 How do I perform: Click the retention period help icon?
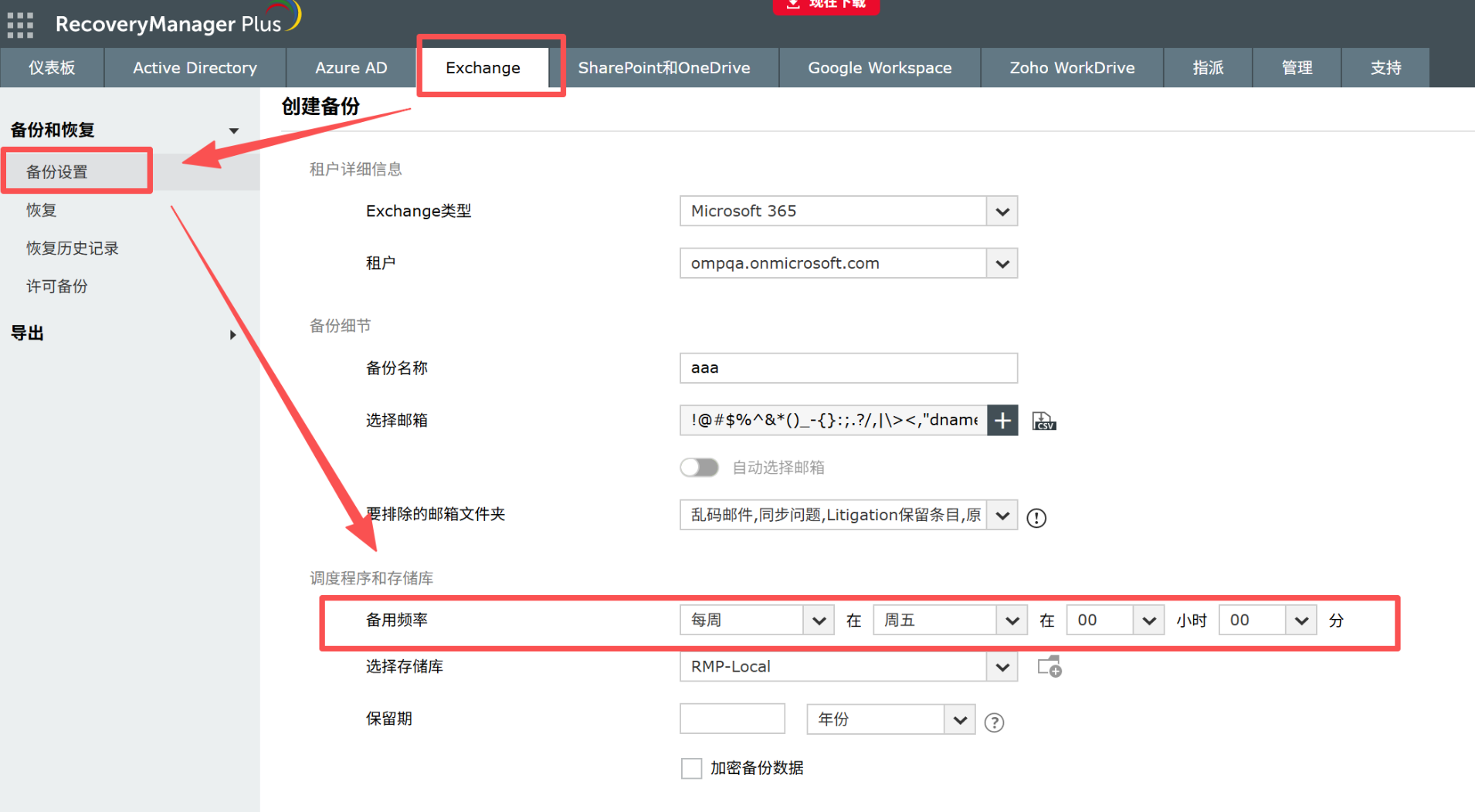[x=994, y=722]
